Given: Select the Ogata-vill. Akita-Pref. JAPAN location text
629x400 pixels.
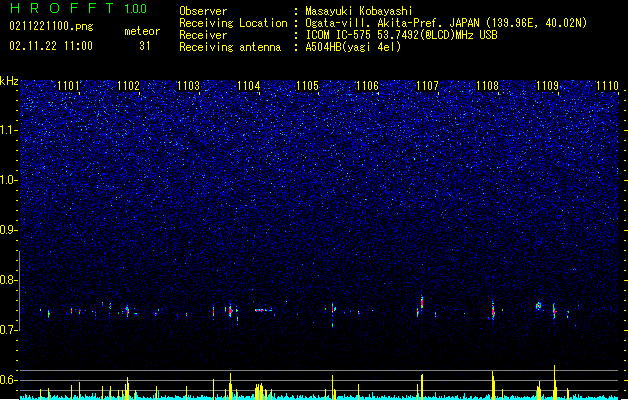Looking at the screenshot, I should (x=446, y=23).
